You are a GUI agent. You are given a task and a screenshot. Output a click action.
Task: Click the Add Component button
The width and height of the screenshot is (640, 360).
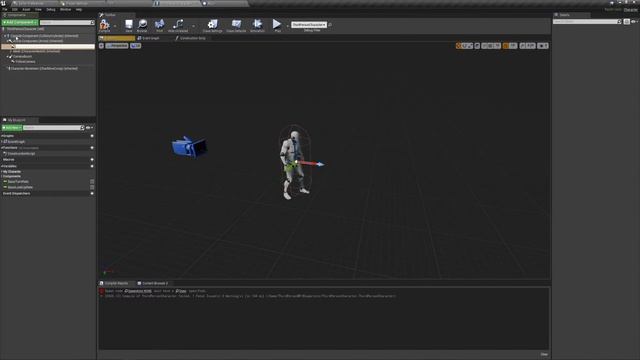[20, 22]
